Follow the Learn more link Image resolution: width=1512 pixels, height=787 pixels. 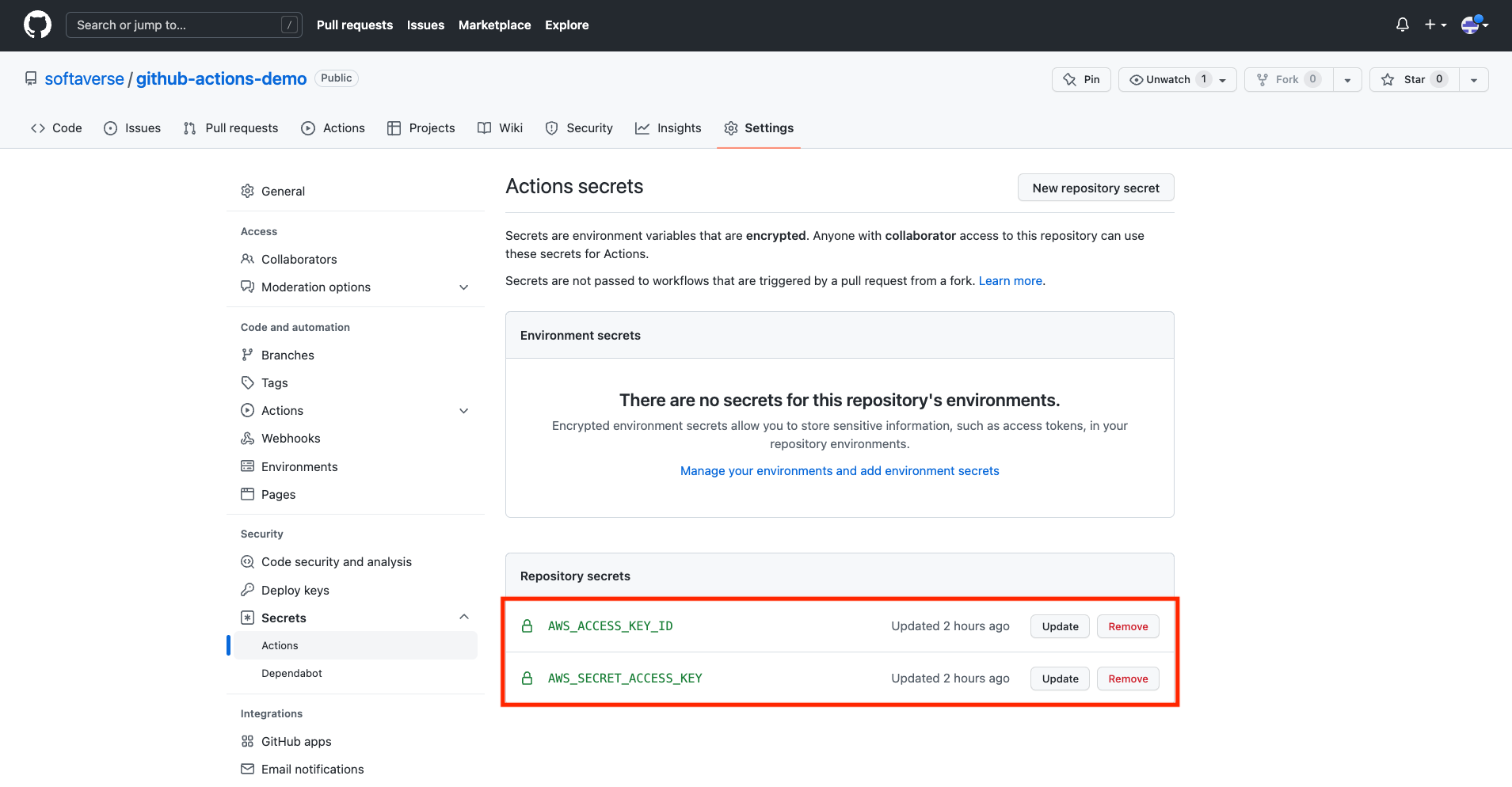pos(1011,281)
